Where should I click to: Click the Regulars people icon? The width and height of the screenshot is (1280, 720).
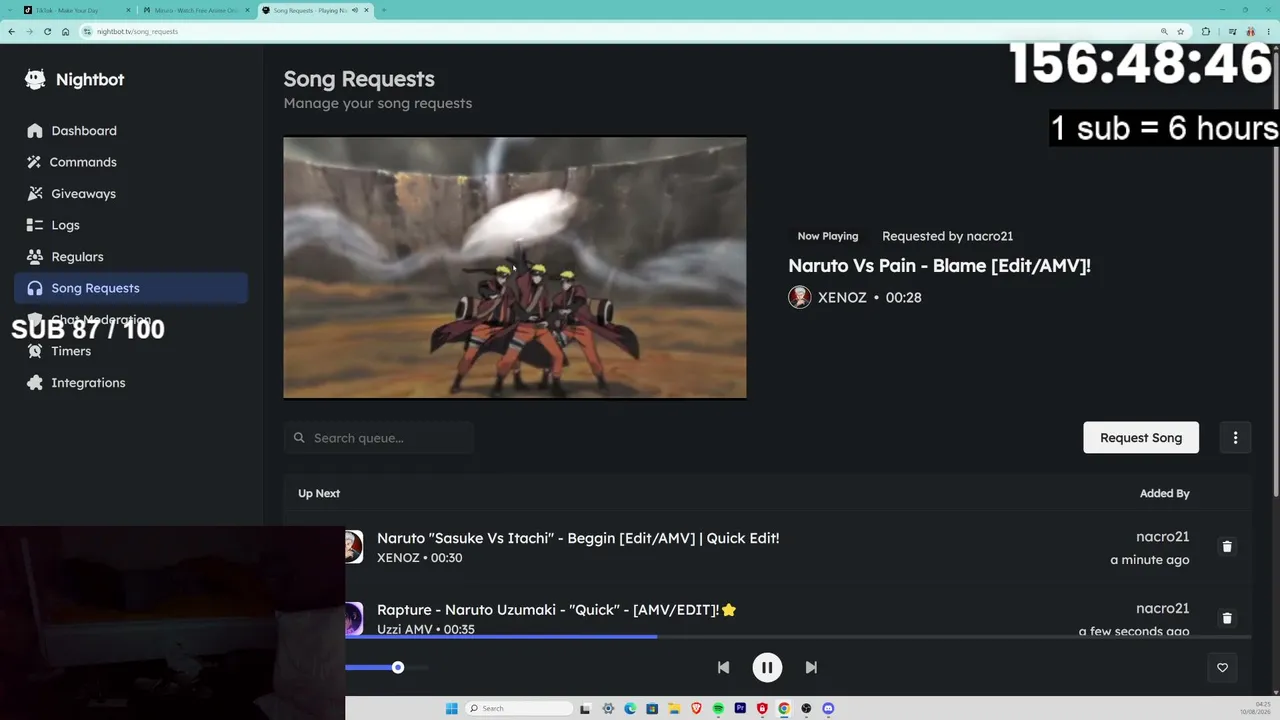35,257
